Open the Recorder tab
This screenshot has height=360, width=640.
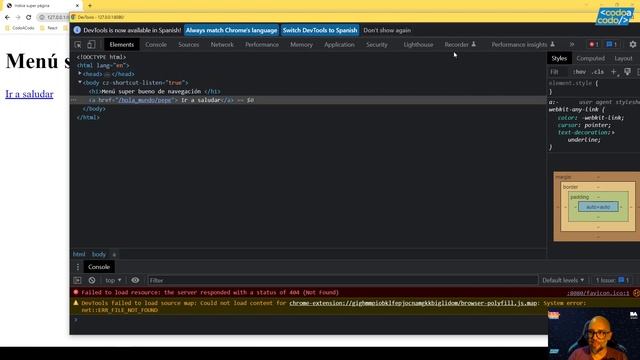point(460,44)
